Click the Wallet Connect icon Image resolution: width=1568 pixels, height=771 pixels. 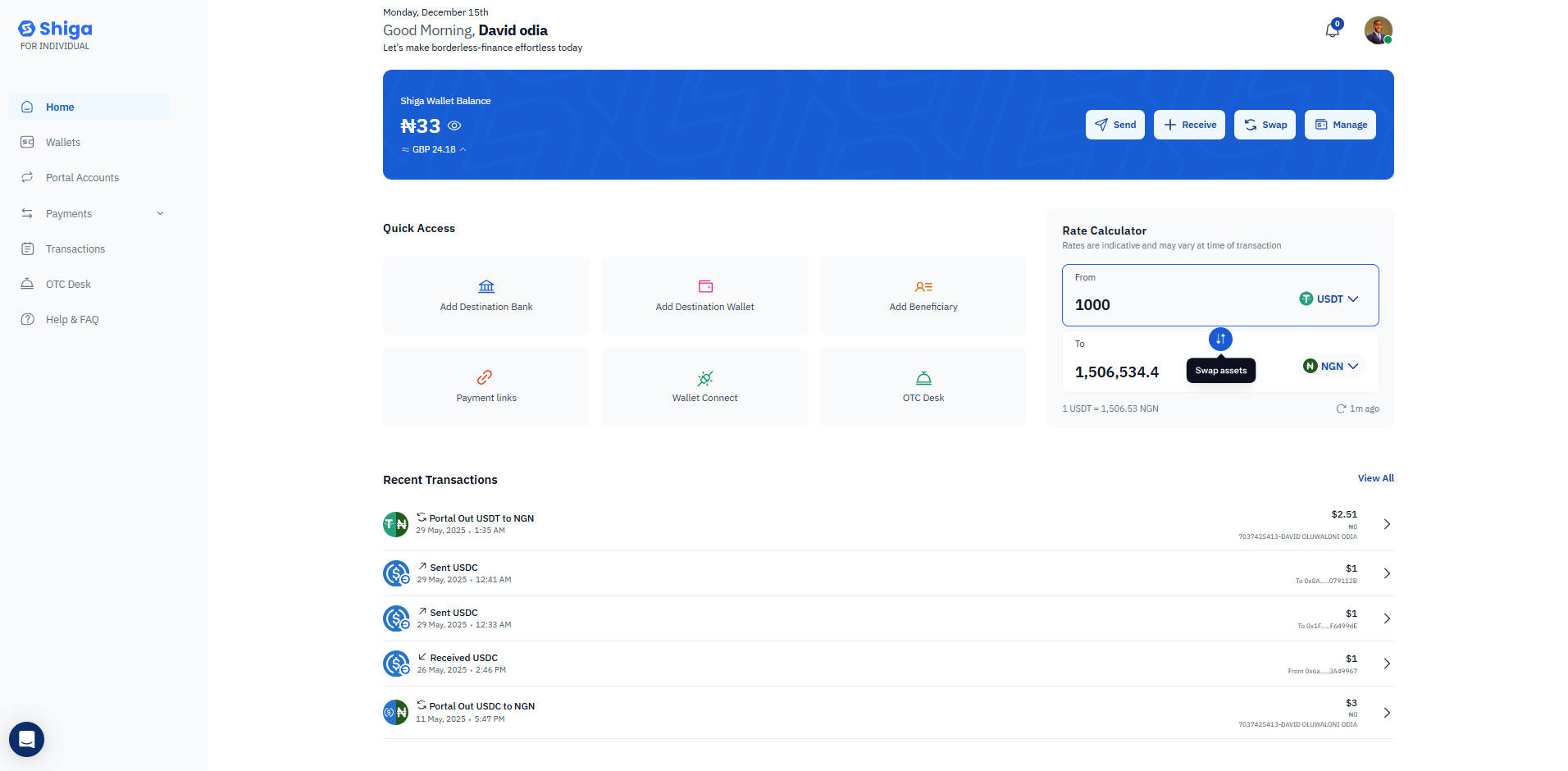coord(705,378)
